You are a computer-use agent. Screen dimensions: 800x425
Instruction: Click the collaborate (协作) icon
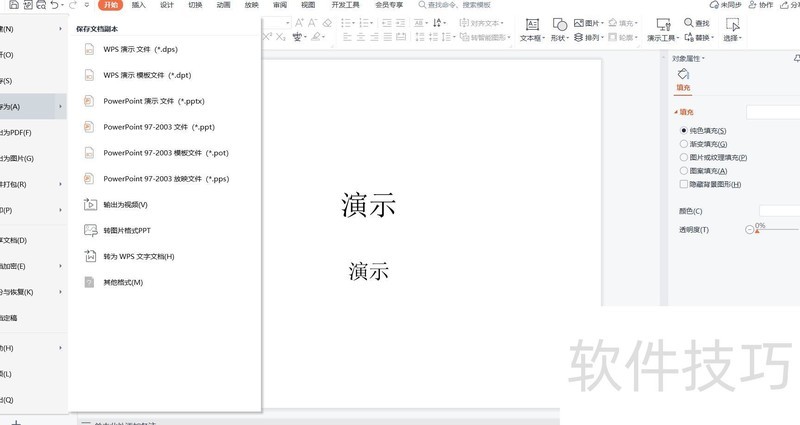[x=753, y=5]
